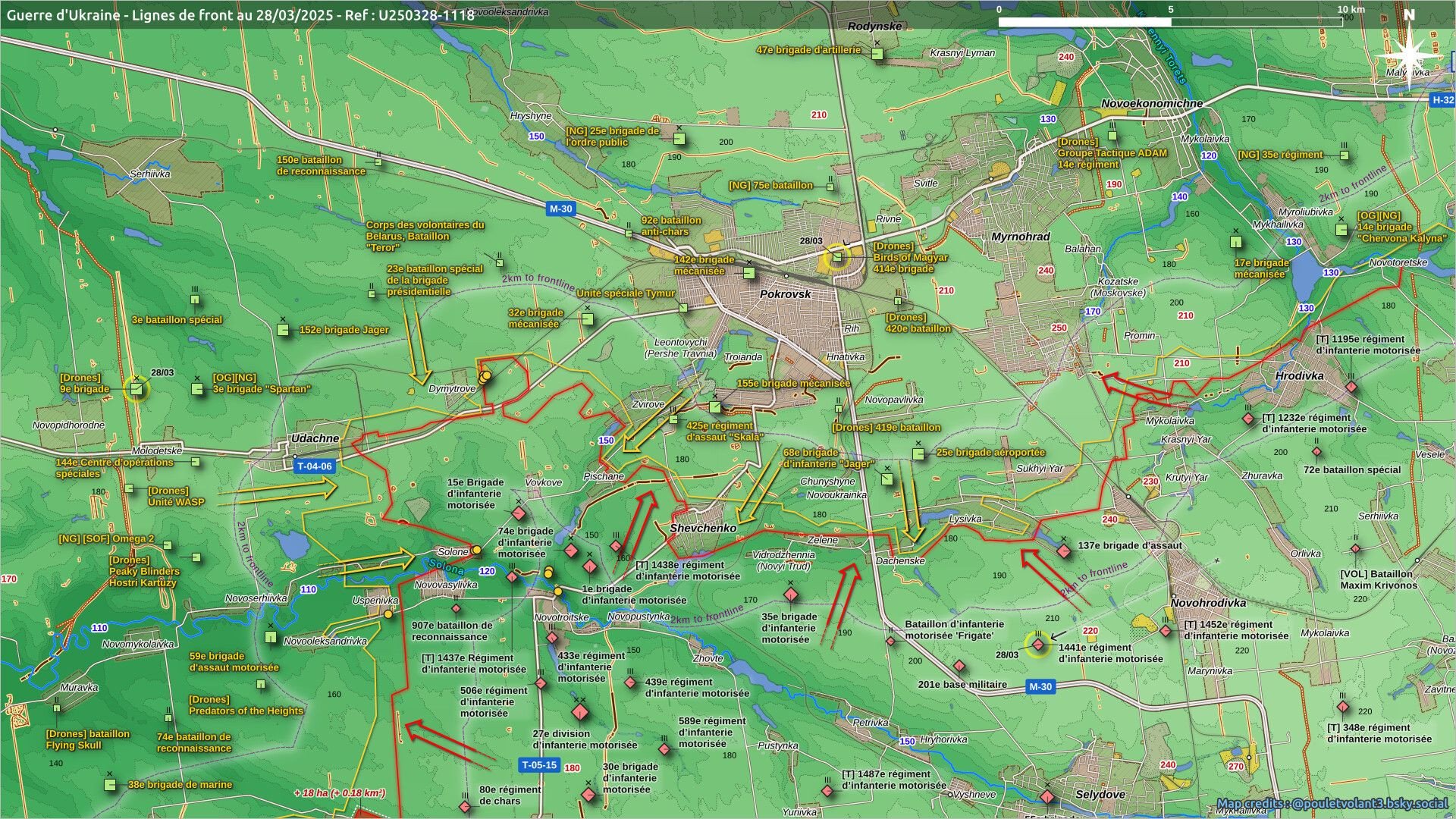Click the Lysivka village label

(x=965, y=519)
